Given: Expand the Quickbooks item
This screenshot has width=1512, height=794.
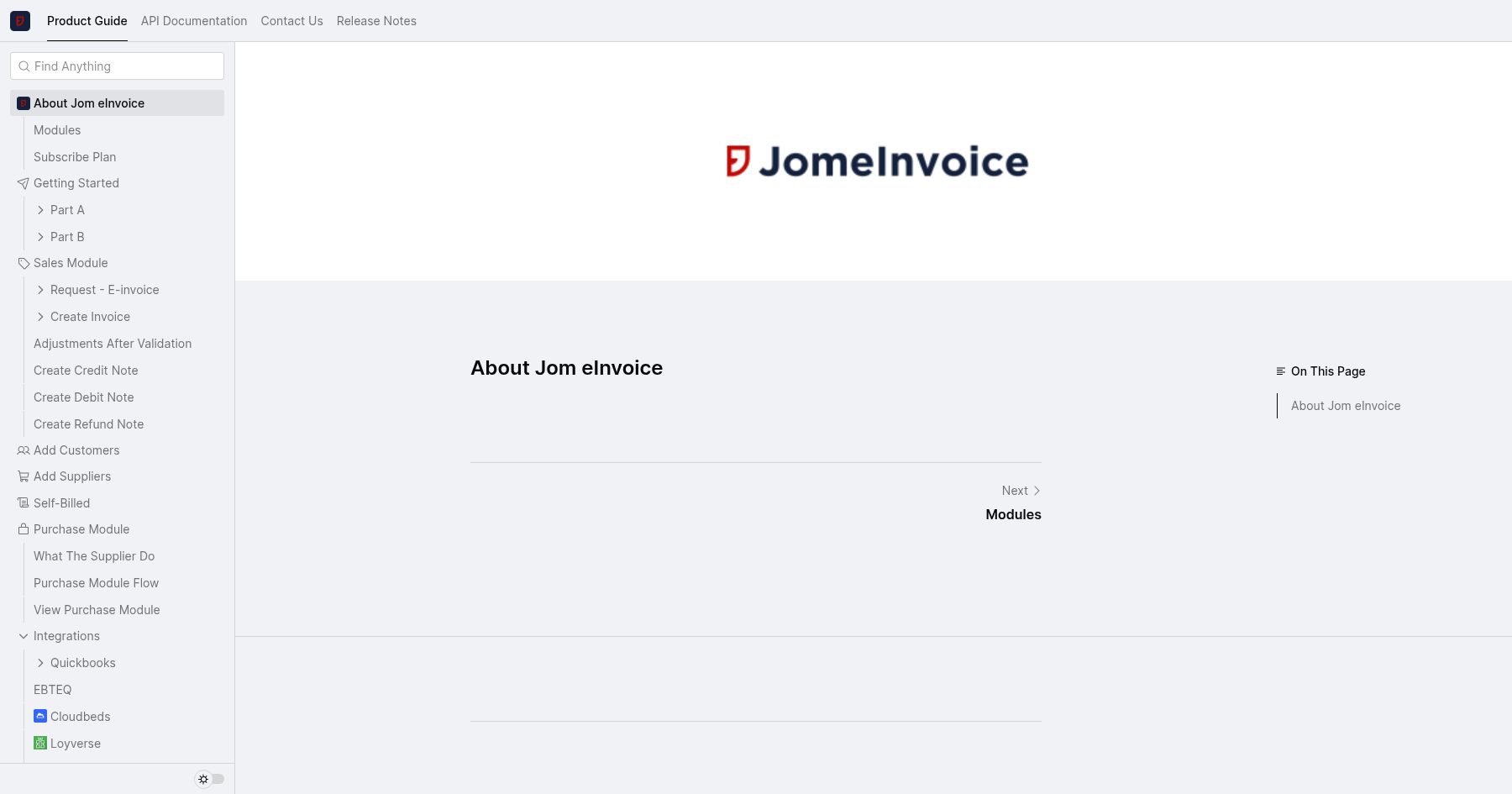Looking at the screenshot, I should [x=40, y=663].
